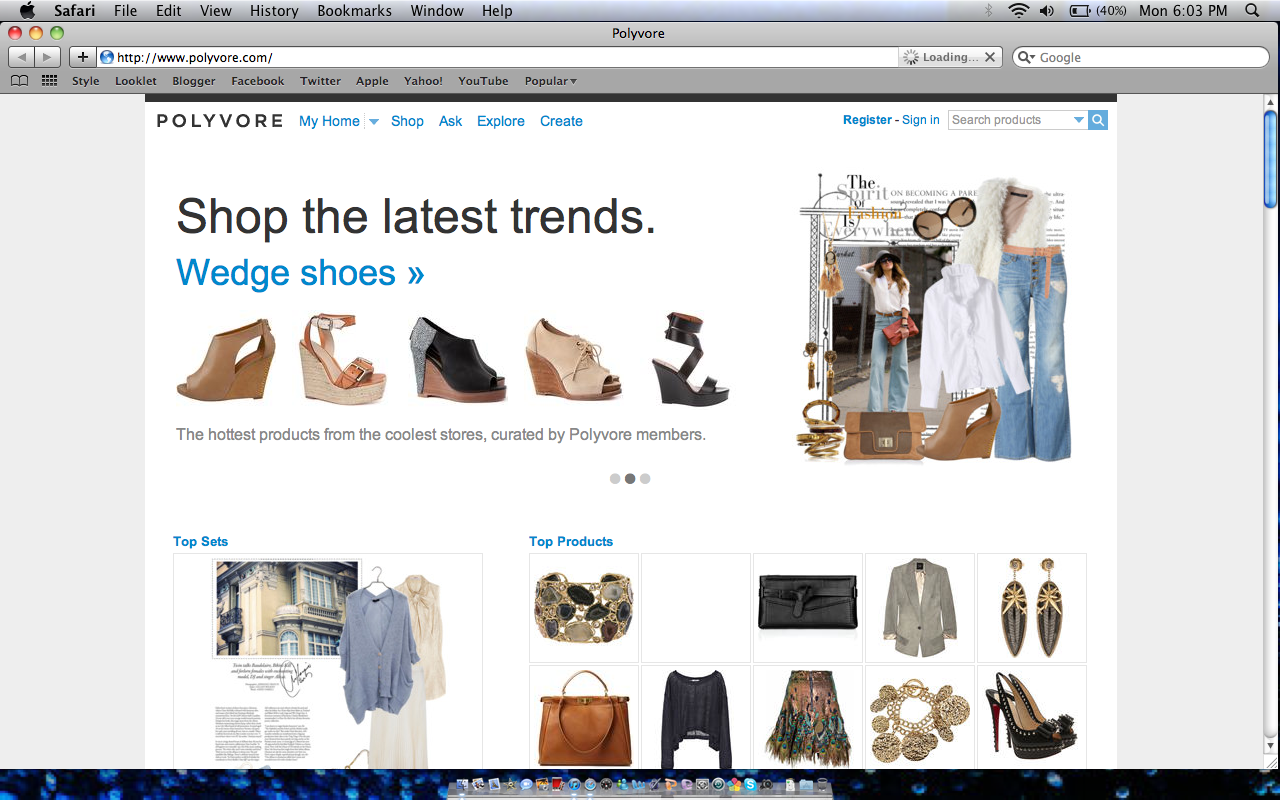1280x800 pixels.
Task: Click the volume speaker icon
Action: (1047, 10)
